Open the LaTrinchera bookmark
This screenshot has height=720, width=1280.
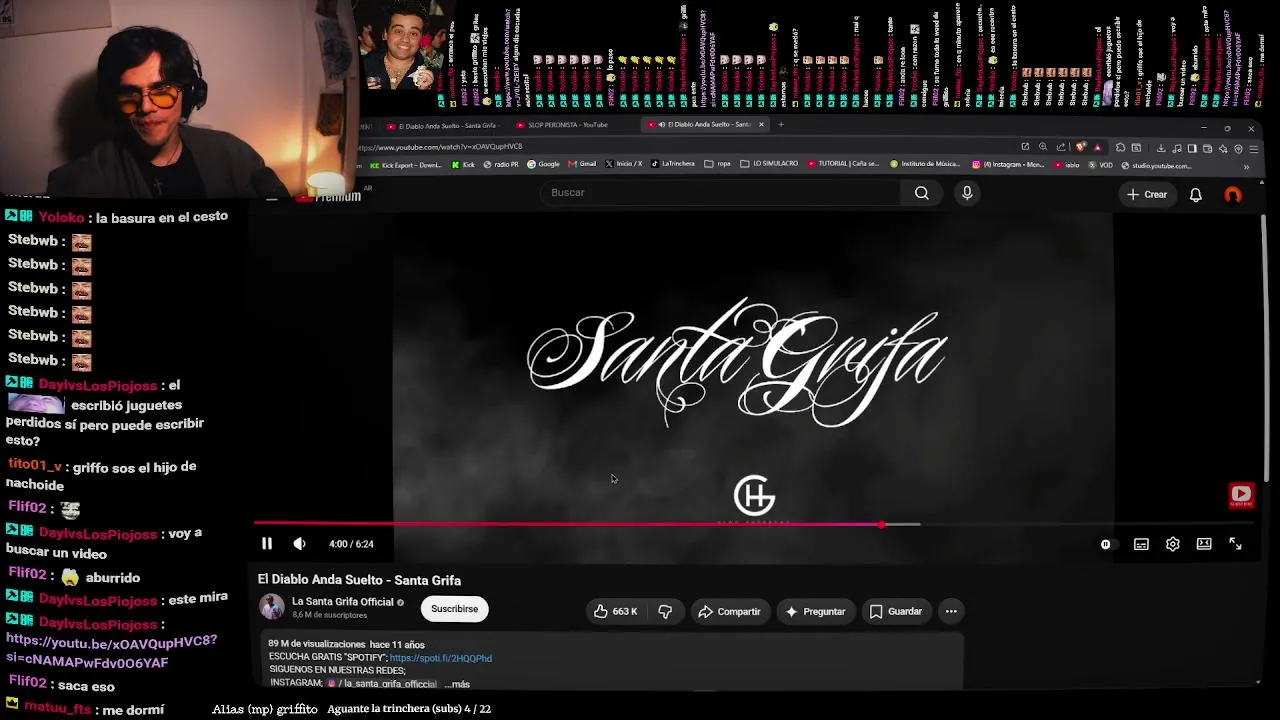[672, 165]
